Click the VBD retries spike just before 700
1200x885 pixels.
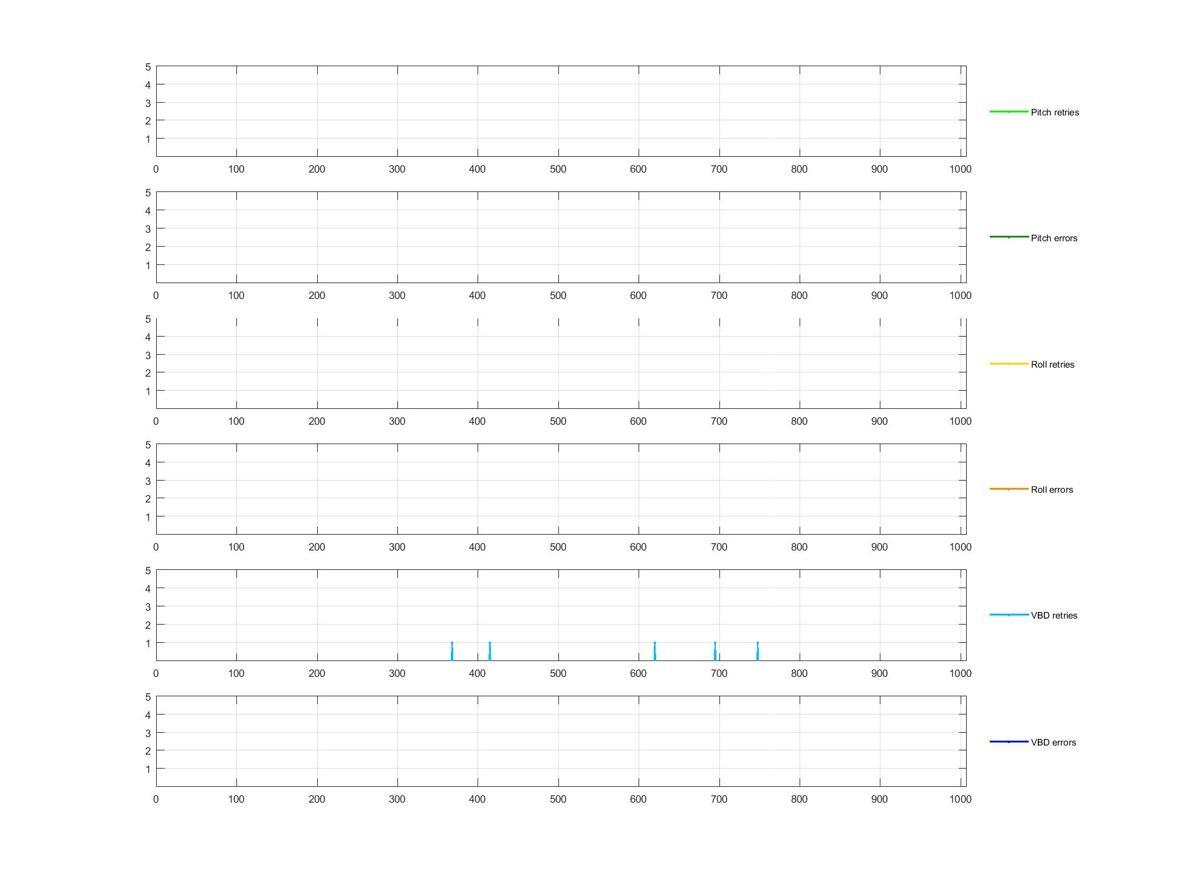pos(715,651)
